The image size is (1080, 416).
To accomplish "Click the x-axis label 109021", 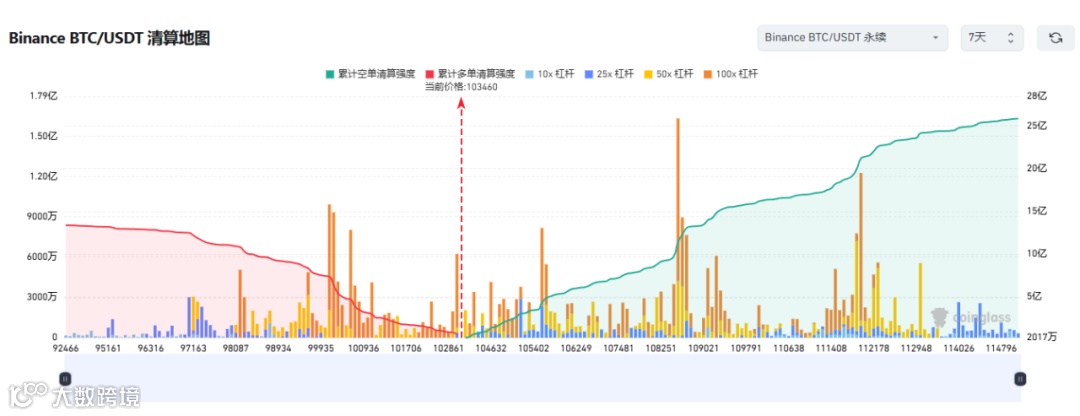I will tap(704, 349).
